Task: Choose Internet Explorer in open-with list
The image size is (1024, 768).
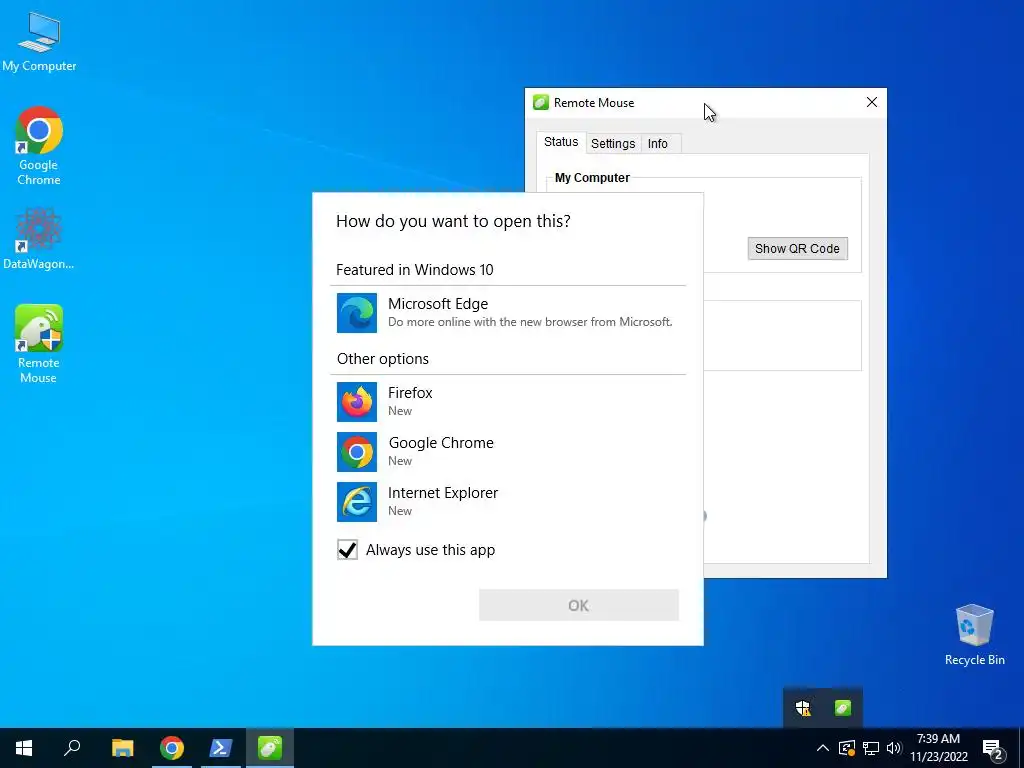Action: 508,502
